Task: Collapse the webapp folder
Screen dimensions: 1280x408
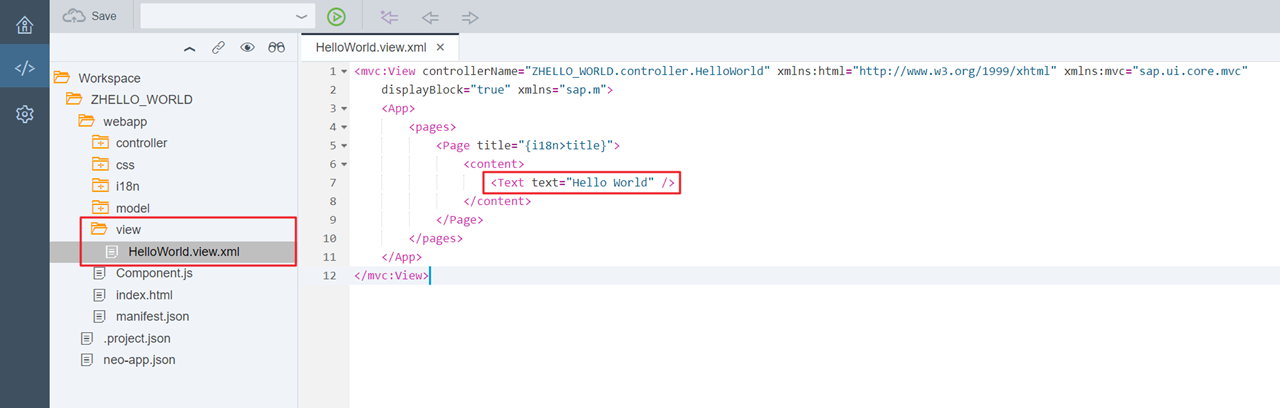Action: pos(87,121)
